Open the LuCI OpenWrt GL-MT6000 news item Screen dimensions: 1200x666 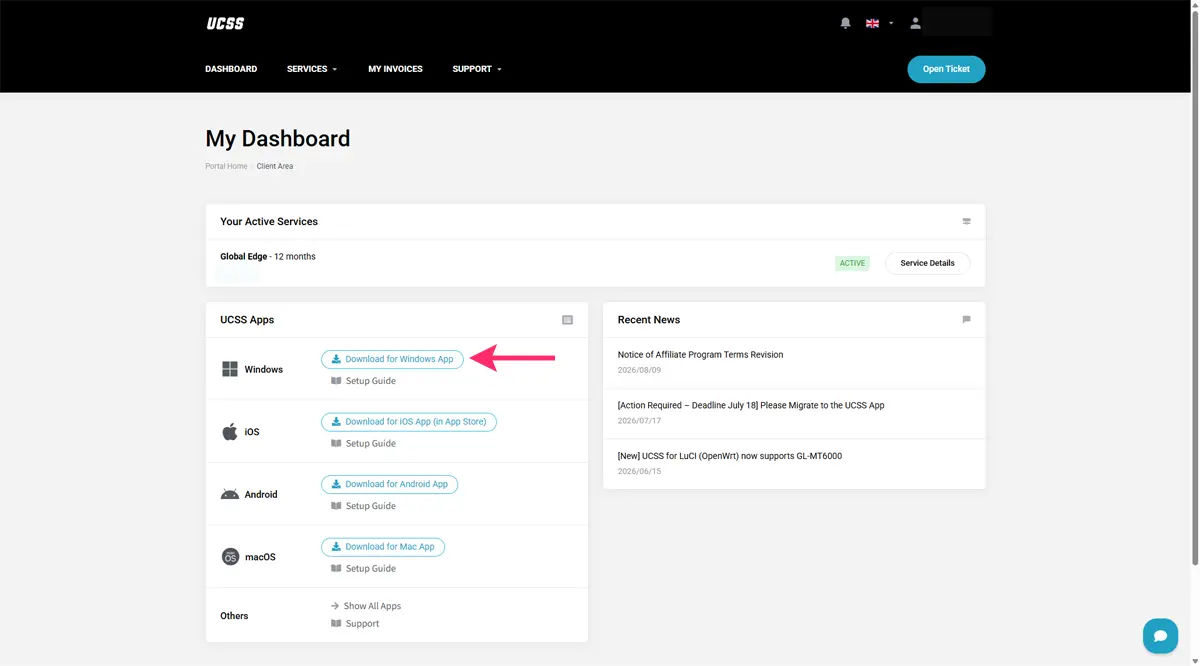(x=730, y=456)
